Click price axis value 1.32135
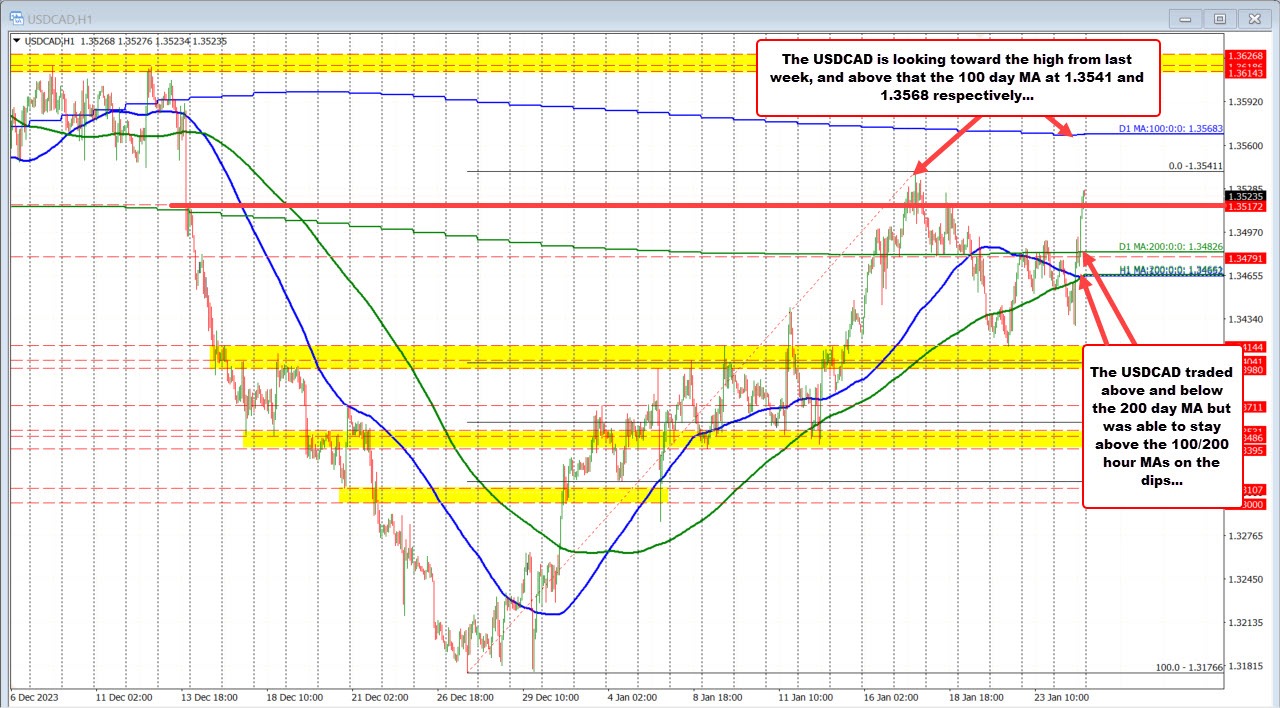This screenshot has width=1280, height=708. [x=1246, y=622]
